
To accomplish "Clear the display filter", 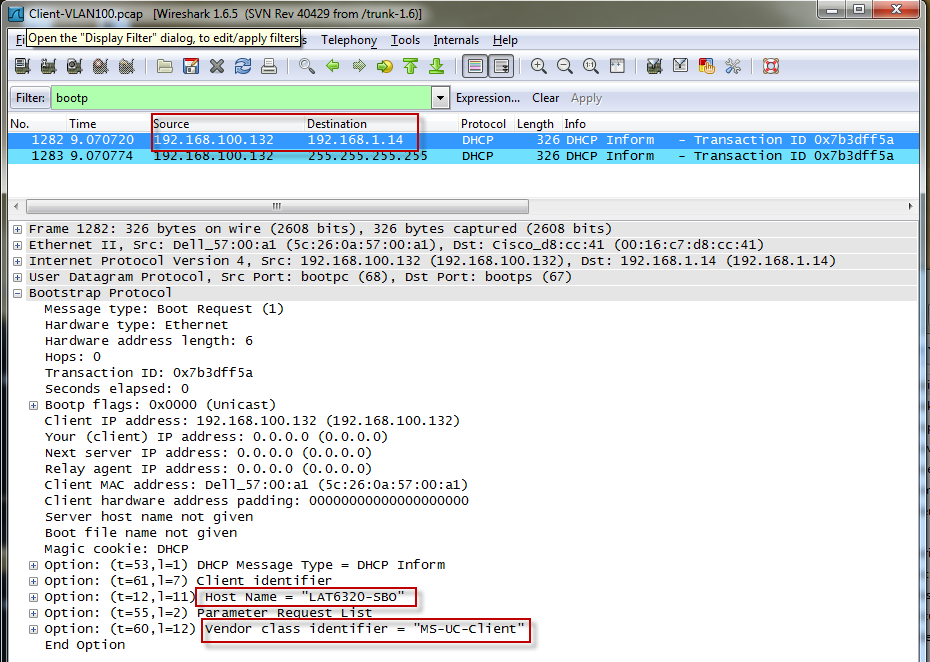I will tap(545, 98).
